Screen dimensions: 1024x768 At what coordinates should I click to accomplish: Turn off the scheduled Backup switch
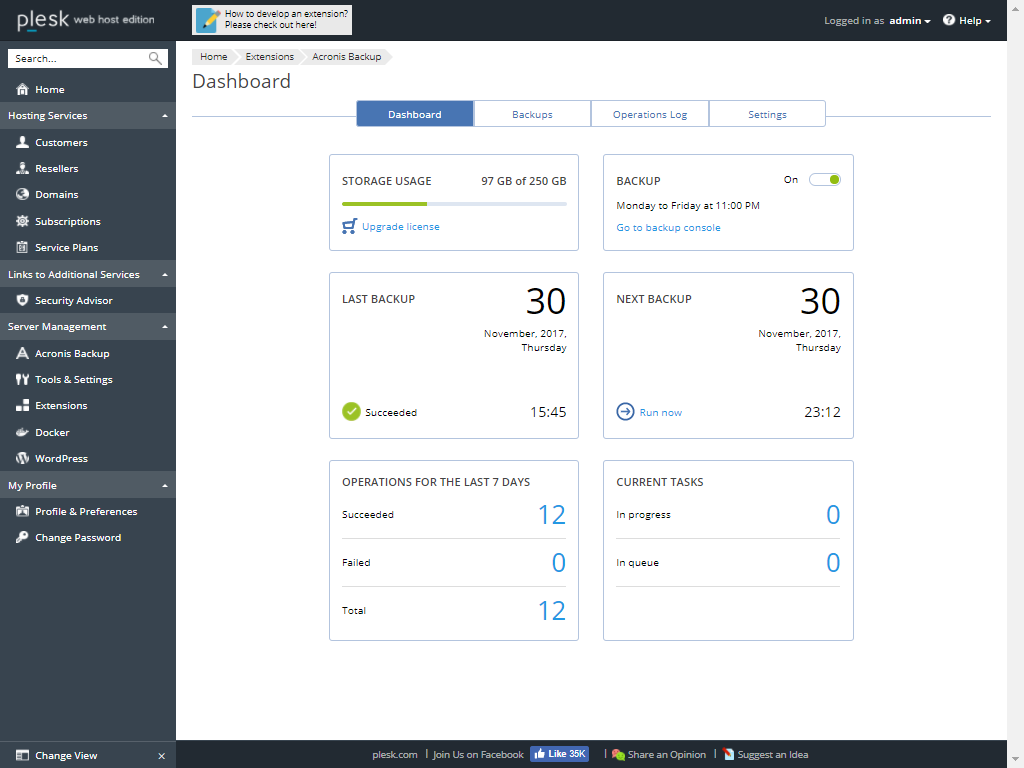(x=823, y=179)
